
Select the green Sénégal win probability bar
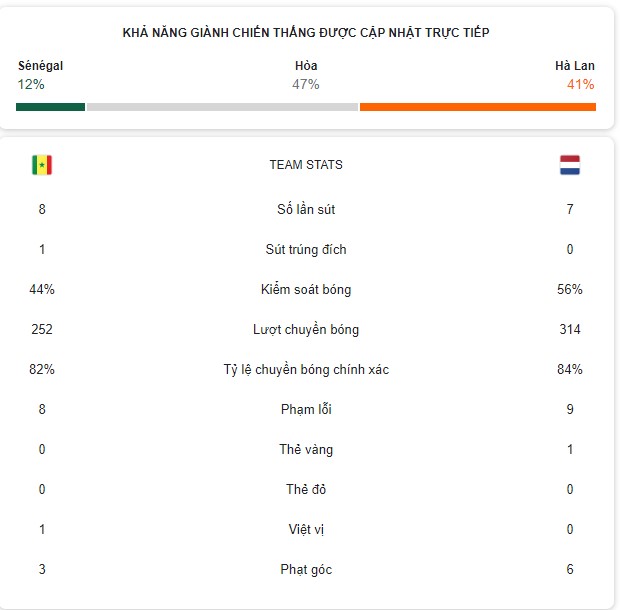(x=50, y=107)
